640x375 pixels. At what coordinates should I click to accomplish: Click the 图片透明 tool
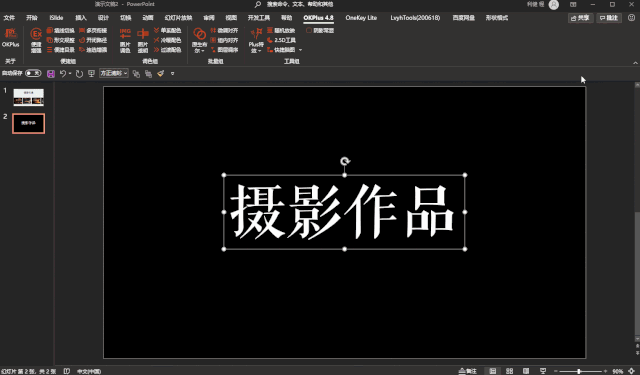tap(142, 40)
